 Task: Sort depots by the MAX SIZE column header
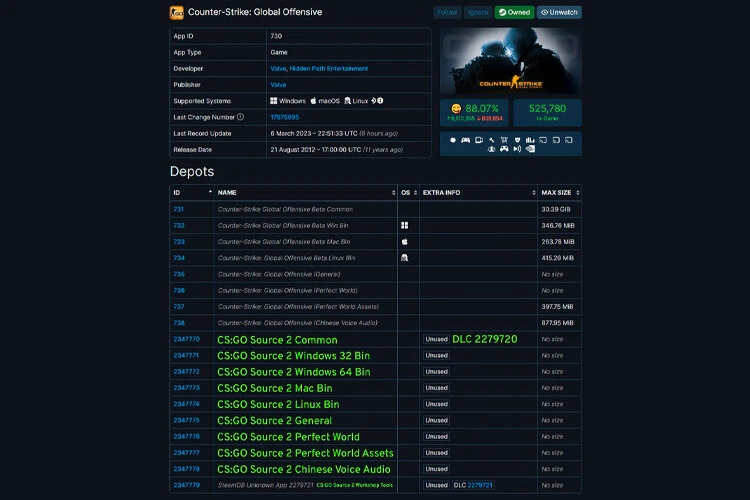coord(560,192)
